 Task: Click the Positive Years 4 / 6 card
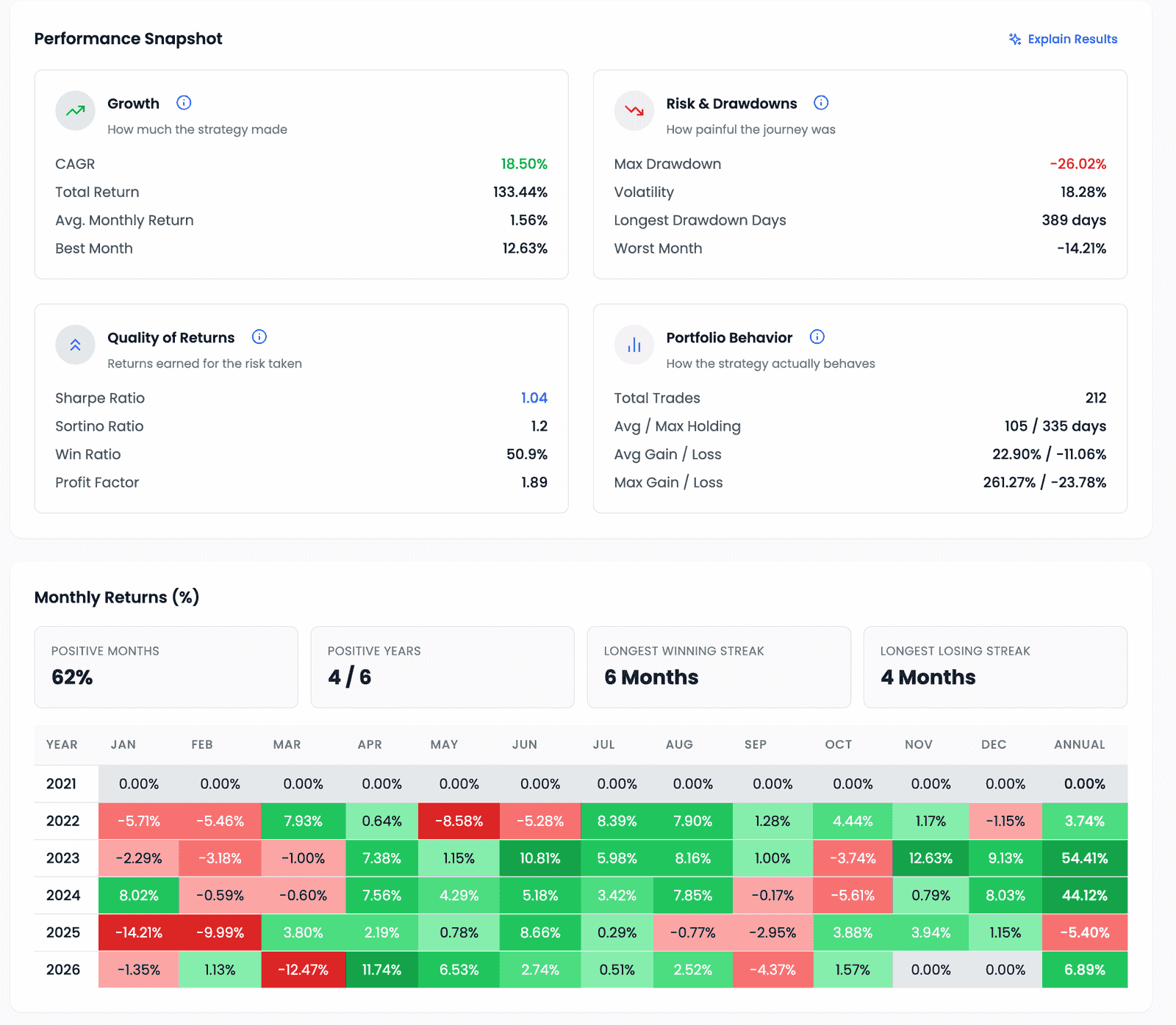pos(442,667)
